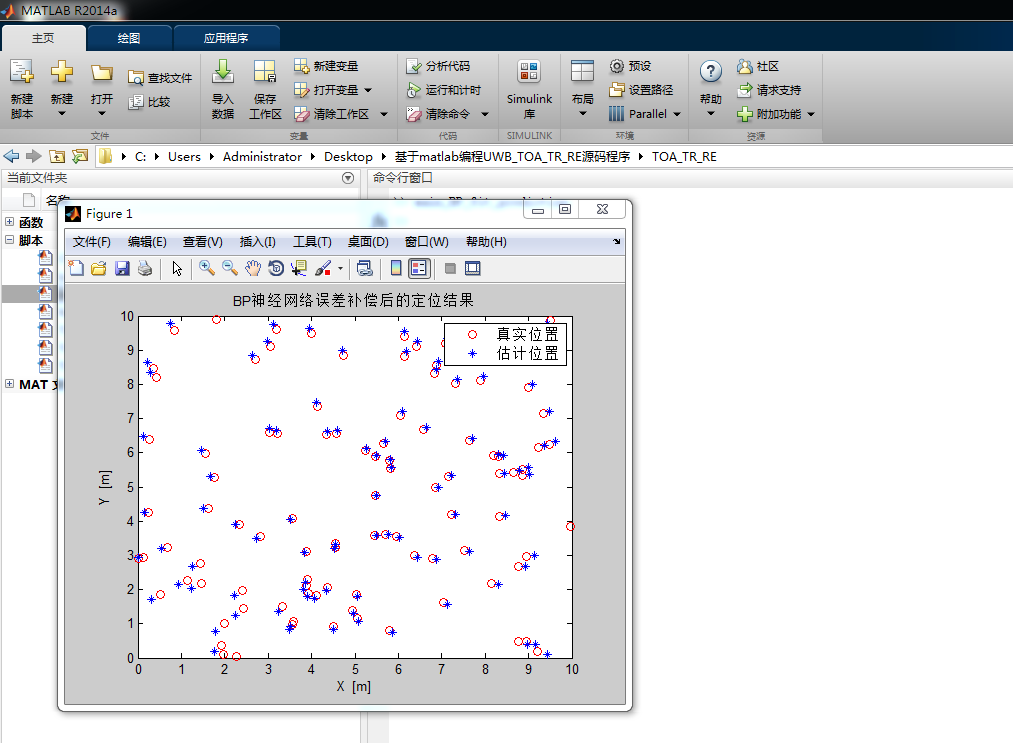Click the Users path segment
Screen dimensions: 1013x743
184,156
